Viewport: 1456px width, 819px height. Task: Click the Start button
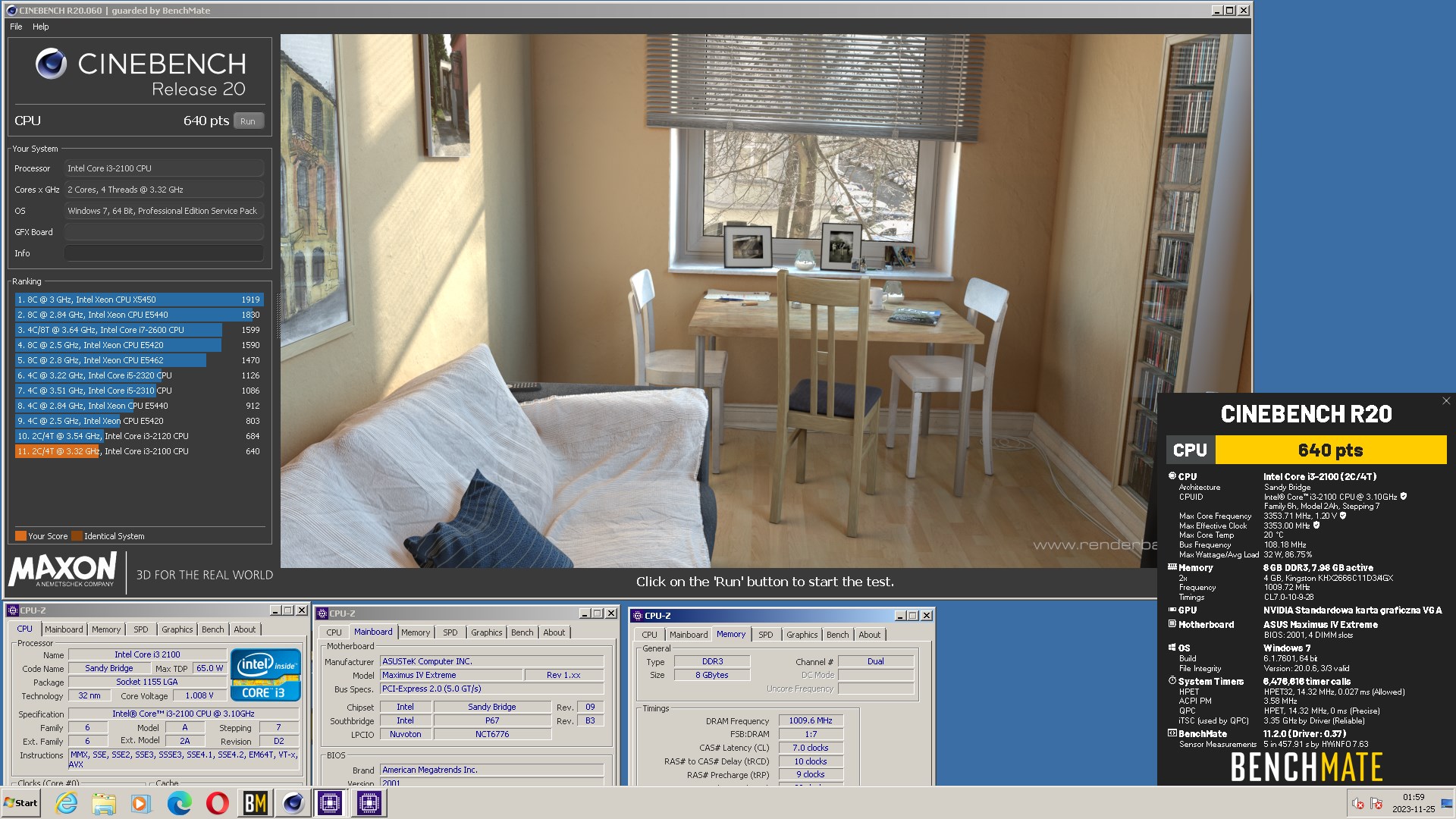21,803
